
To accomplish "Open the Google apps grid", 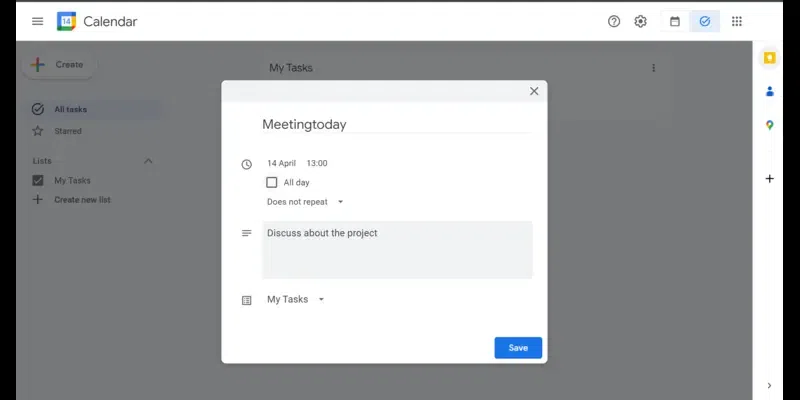I will [x=737, y=21].
